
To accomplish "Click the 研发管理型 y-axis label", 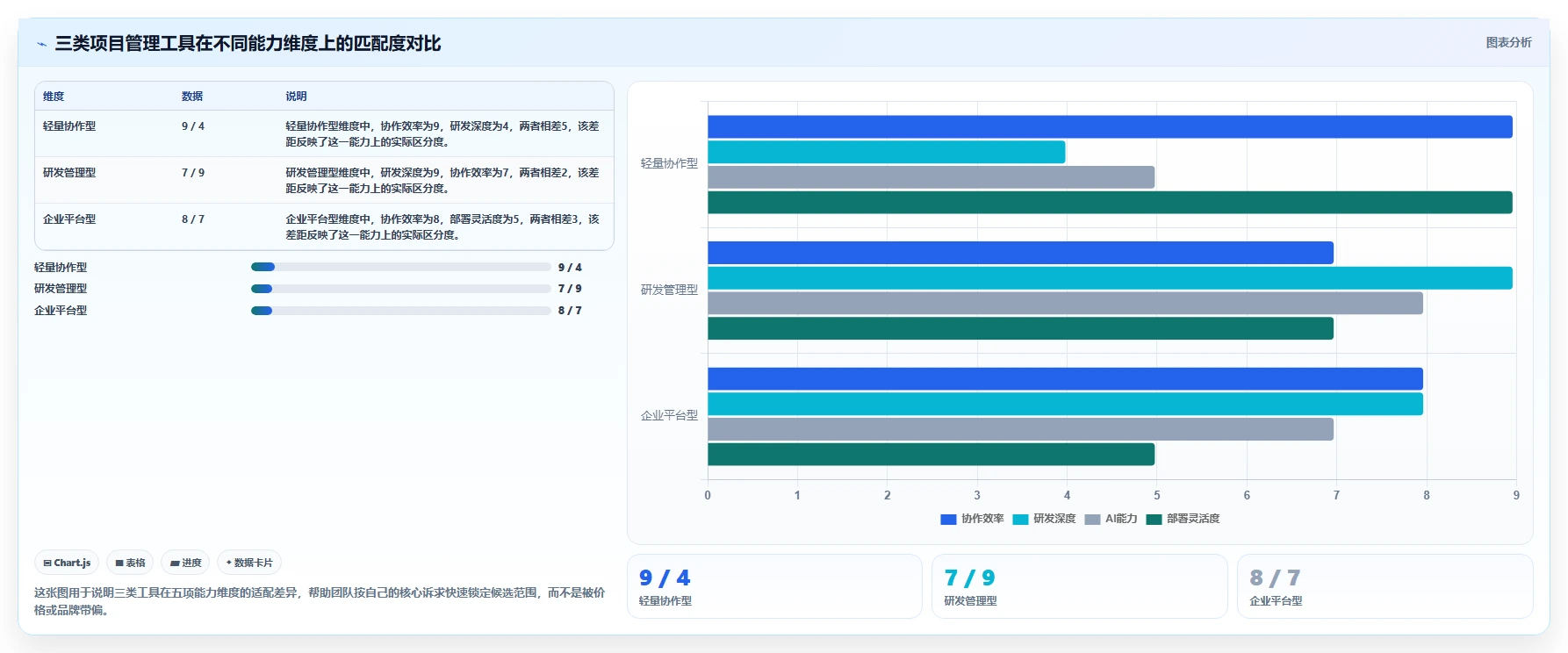I will 669,290.
